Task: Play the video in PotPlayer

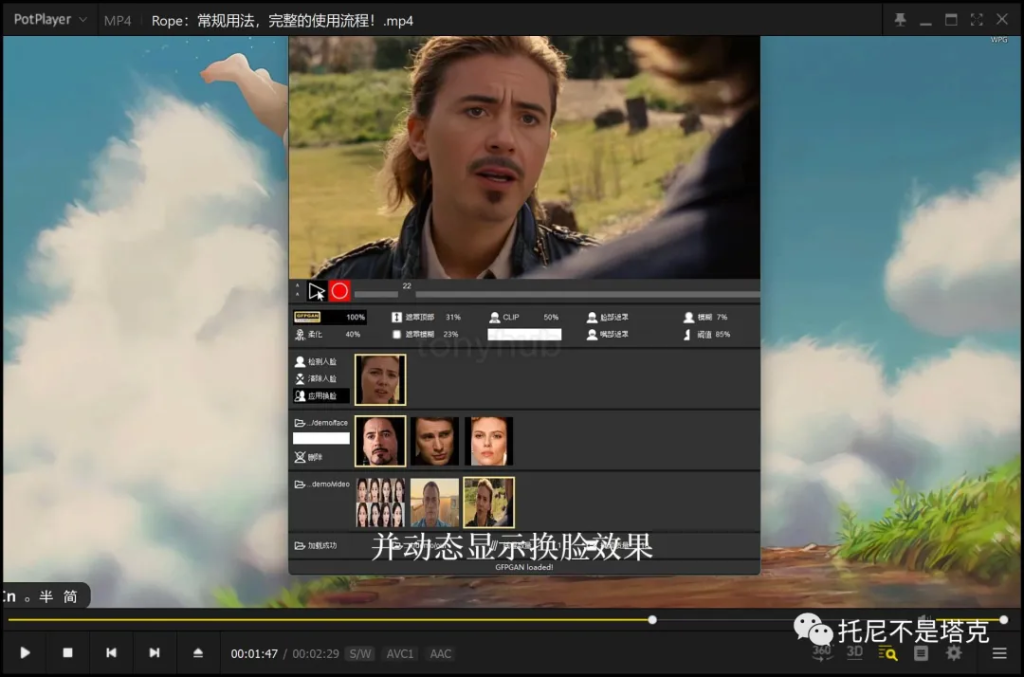Action: [x=25, y=653]
